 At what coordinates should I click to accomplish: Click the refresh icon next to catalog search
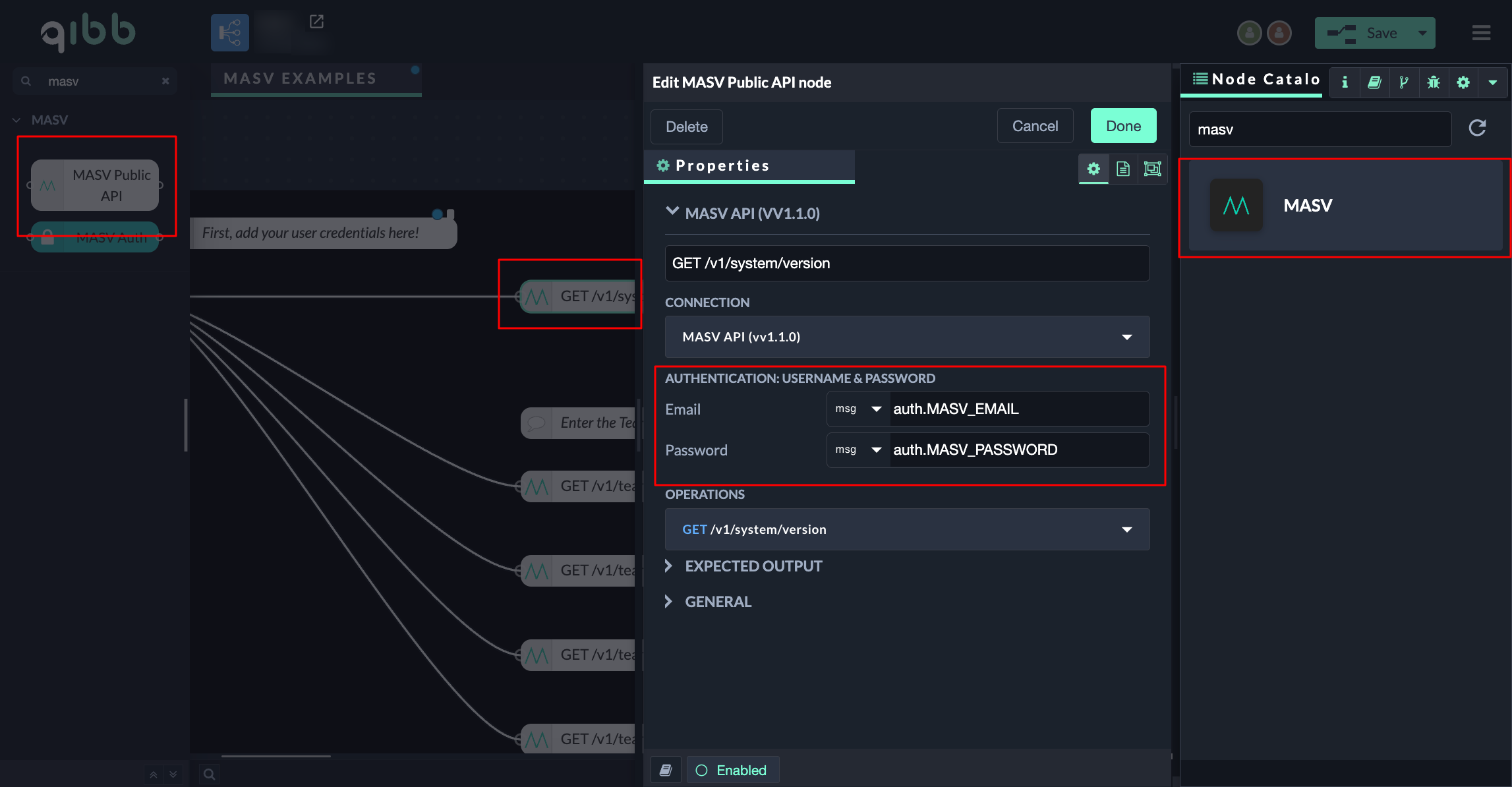pyautogui.click(x=1477, y=128)
